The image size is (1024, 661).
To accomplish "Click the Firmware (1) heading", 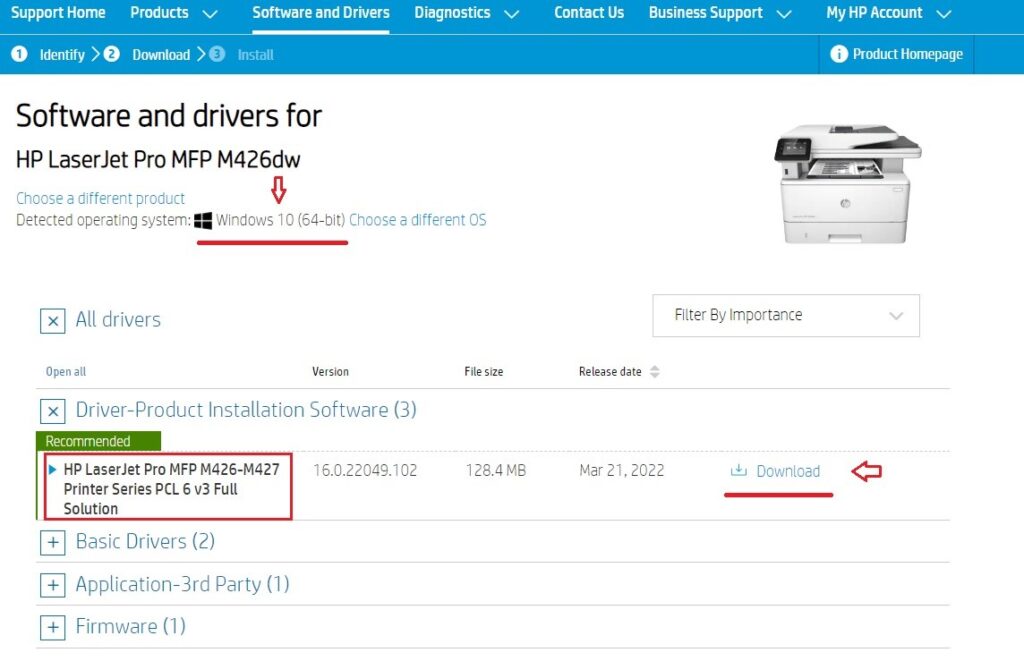I will coord(131,626).
